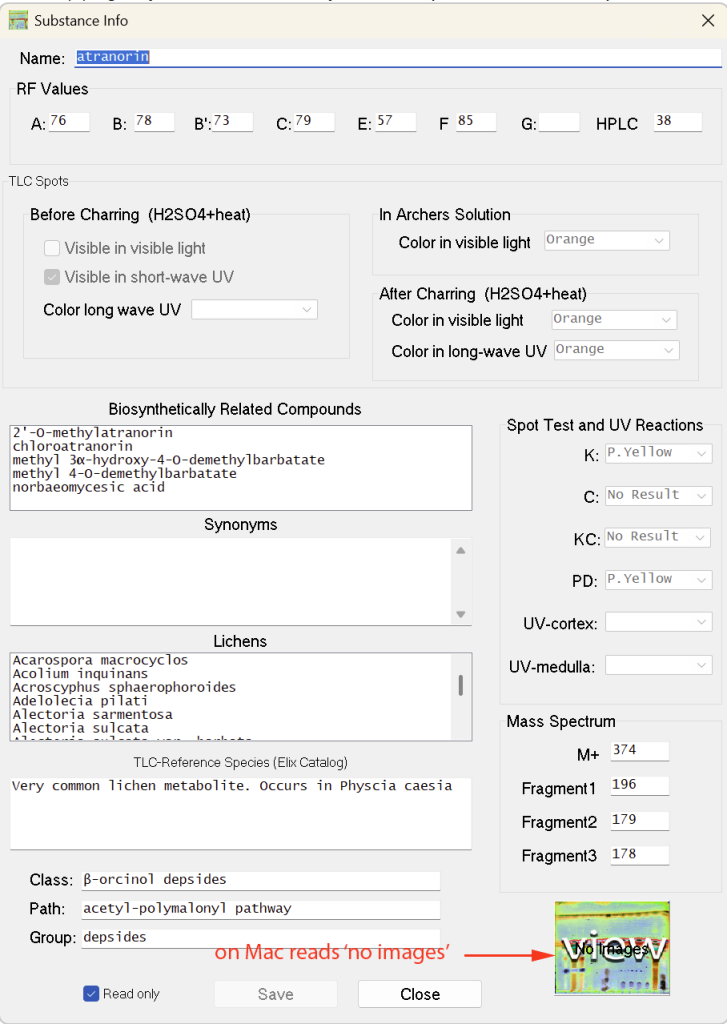Image resolution: width=727 pixels, height=1024 pixels.
Task: Open the UV-cortex dropdown
Action: click(x=658, y=623)
